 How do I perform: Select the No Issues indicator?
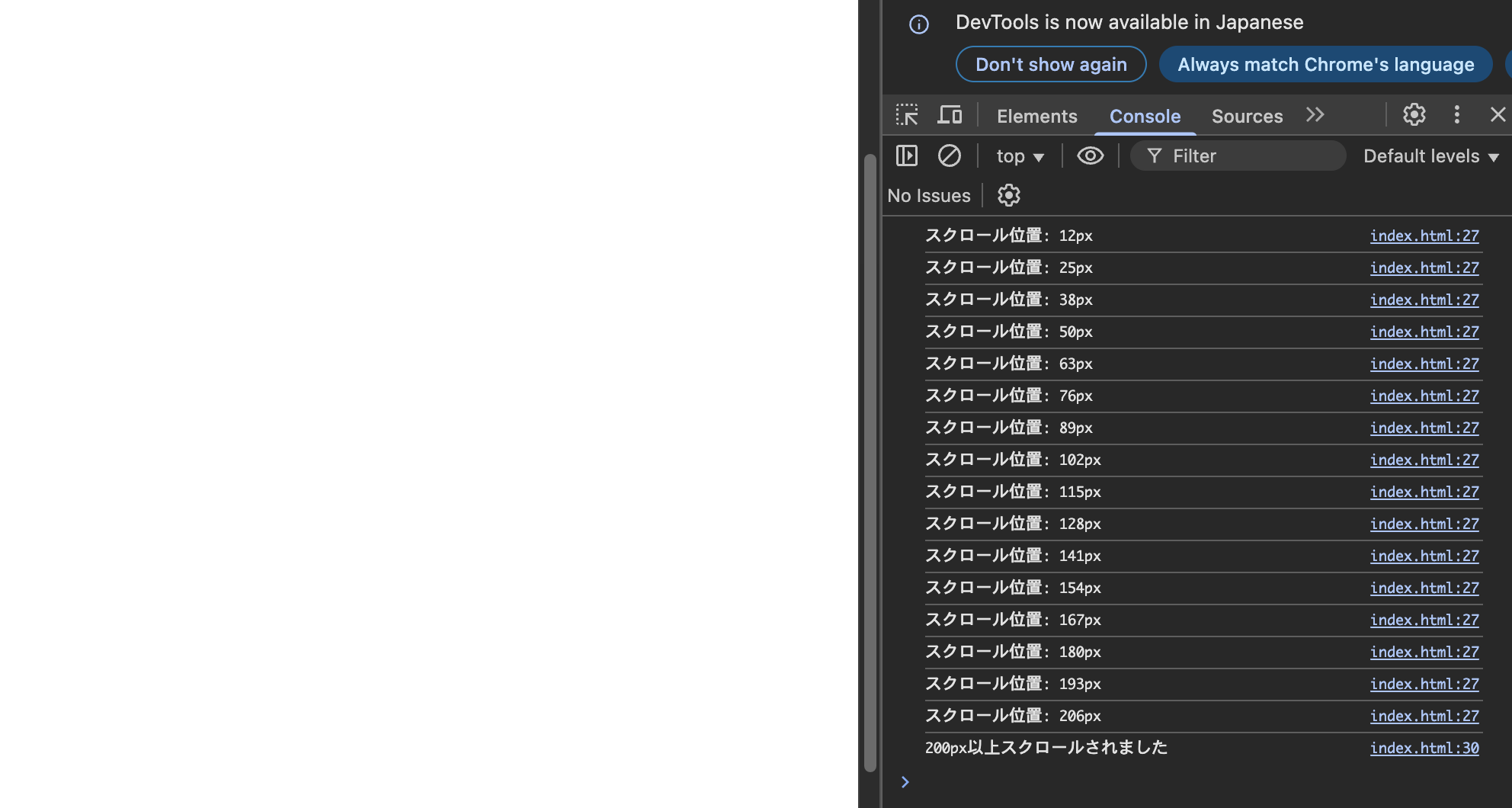point(929,195)
